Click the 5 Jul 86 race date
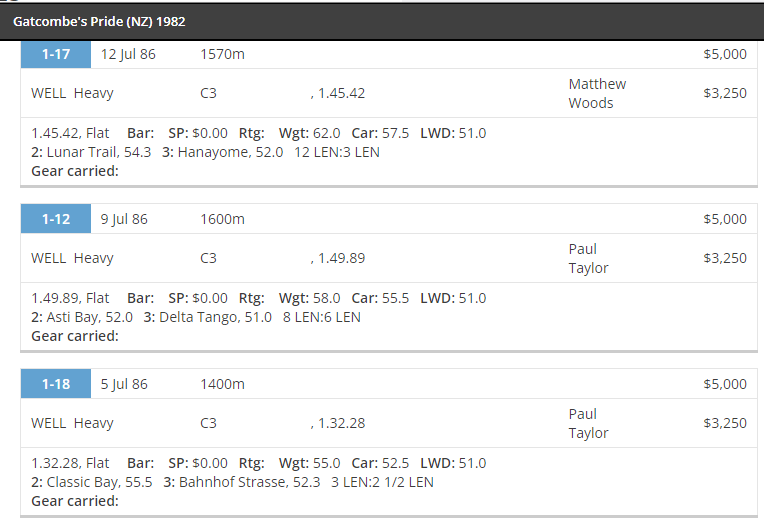 124,384
